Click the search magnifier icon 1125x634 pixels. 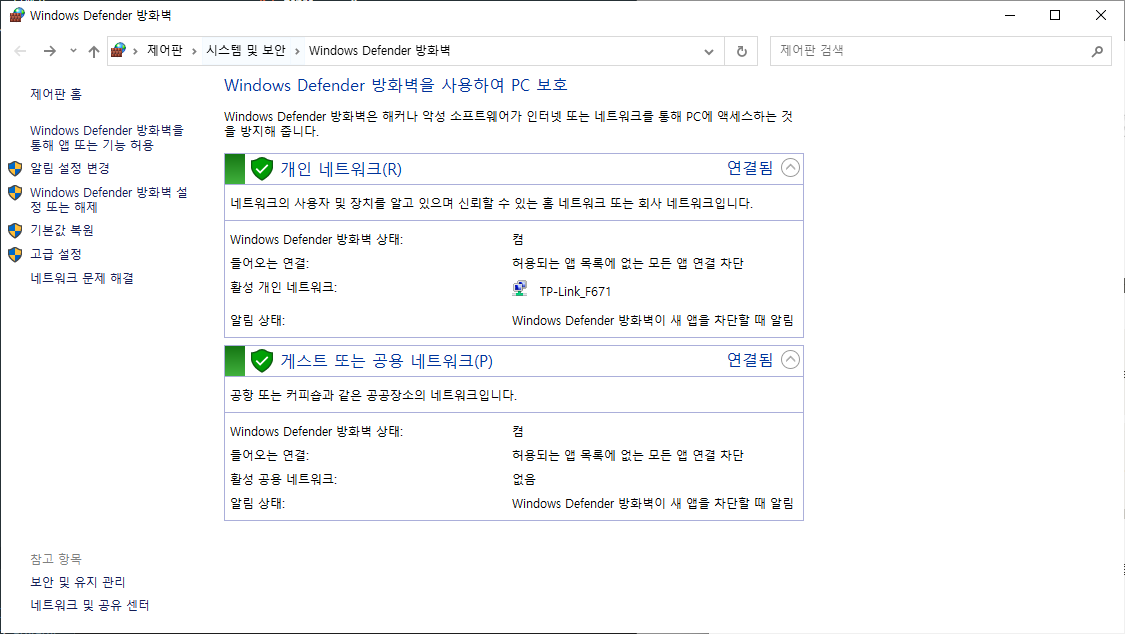pos(1097,51)
